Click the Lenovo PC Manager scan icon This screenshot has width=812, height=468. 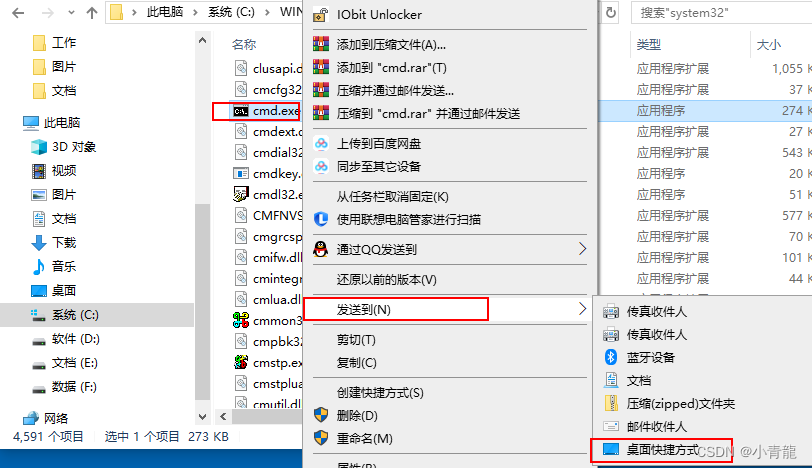[321, 220]
